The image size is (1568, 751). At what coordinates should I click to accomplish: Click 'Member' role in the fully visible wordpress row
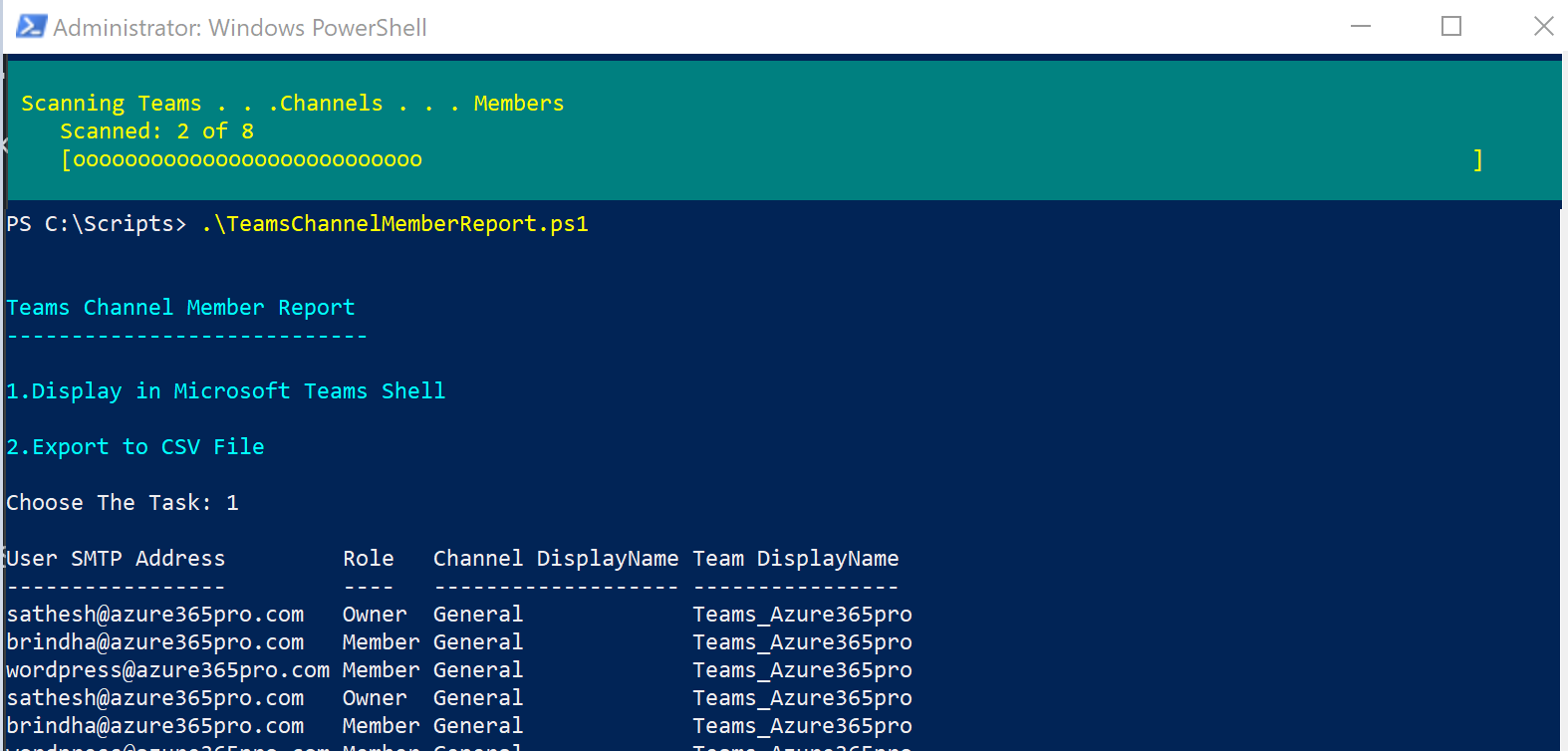(x=382, y=670)
